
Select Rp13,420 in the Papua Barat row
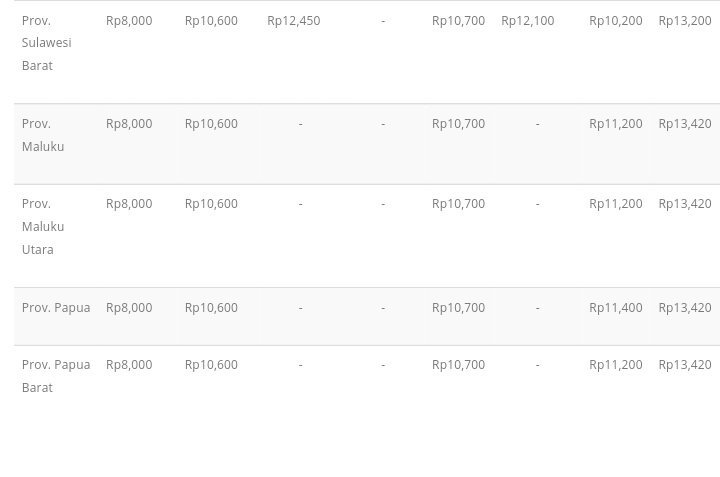684,365
